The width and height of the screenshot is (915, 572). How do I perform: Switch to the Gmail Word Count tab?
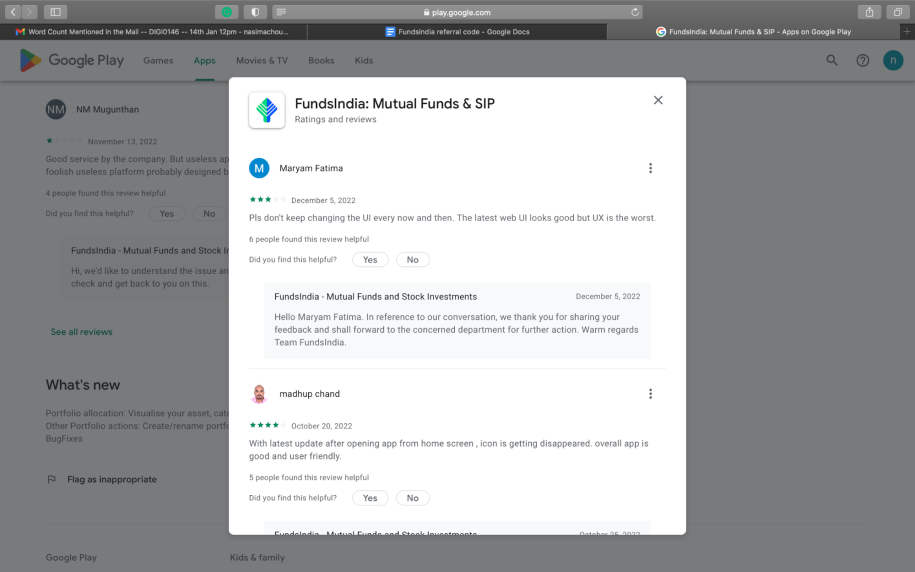153,32
